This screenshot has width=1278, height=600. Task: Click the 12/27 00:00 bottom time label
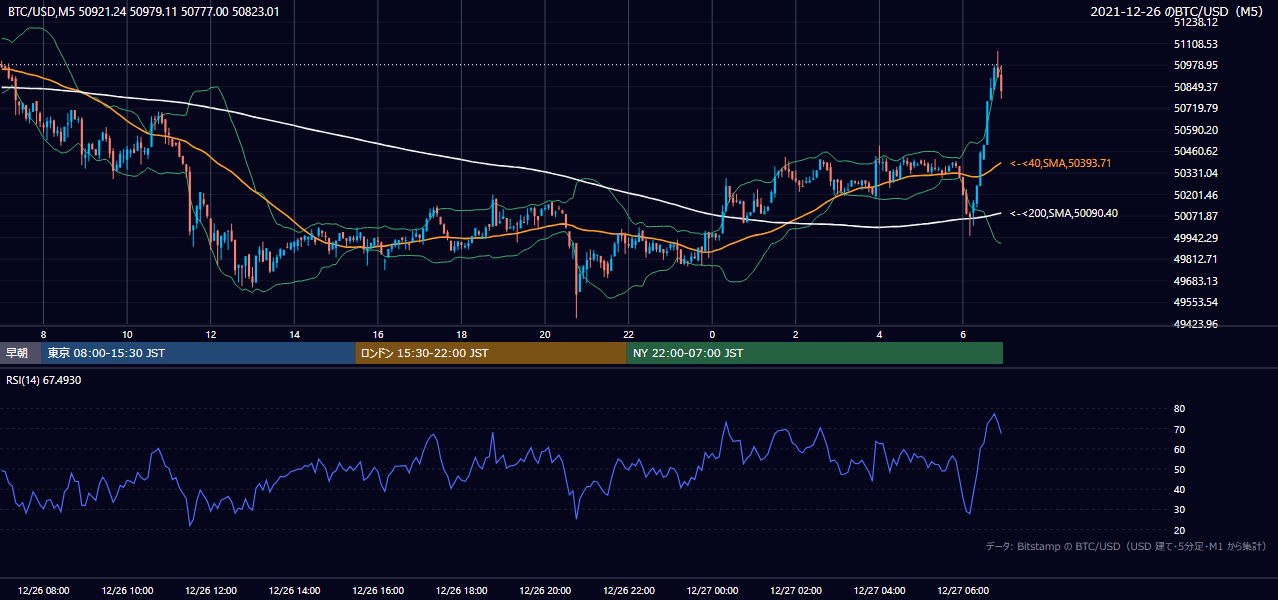pos(712,591)
